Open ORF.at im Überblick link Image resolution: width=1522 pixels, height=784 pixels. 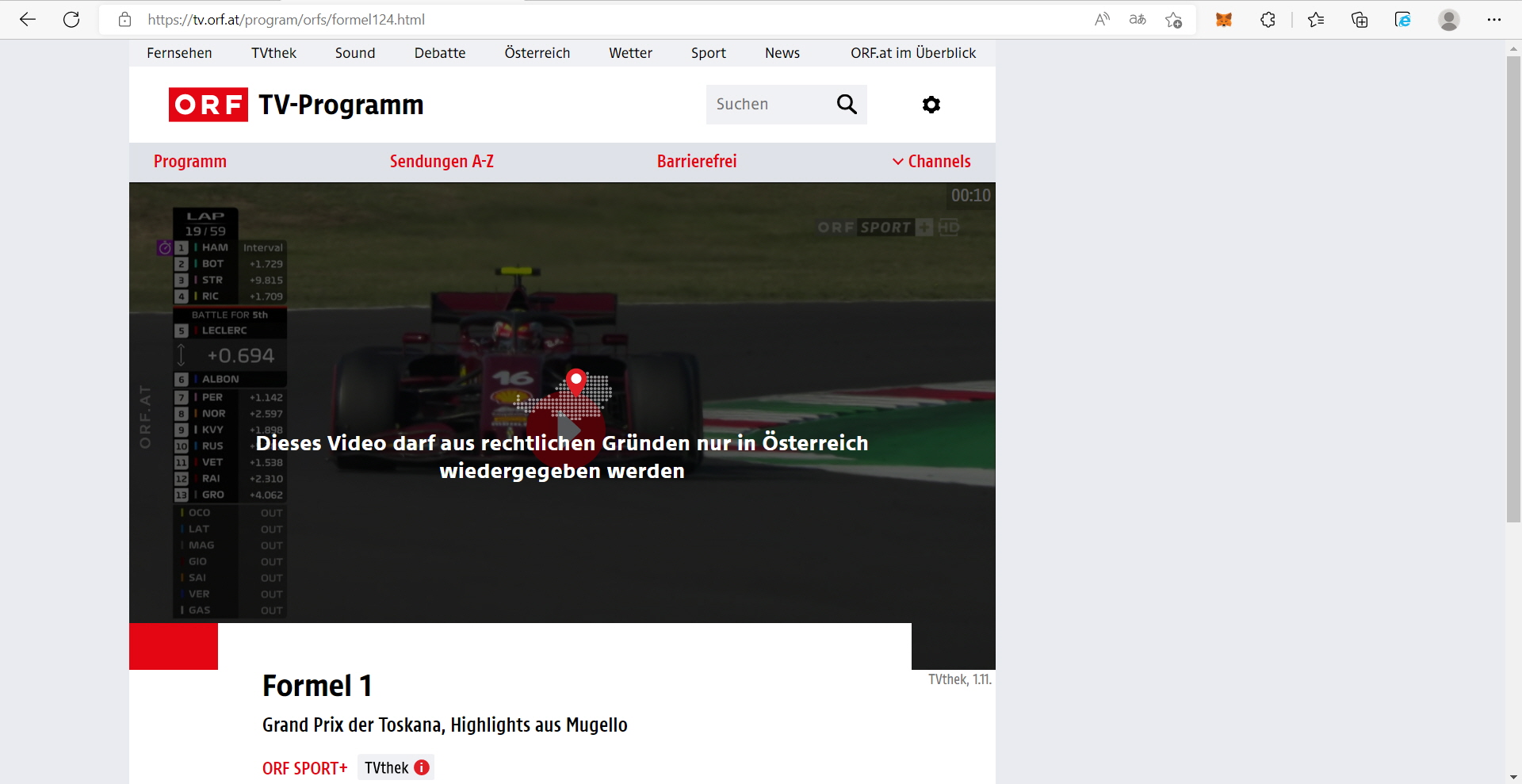(x=913, y=53)
